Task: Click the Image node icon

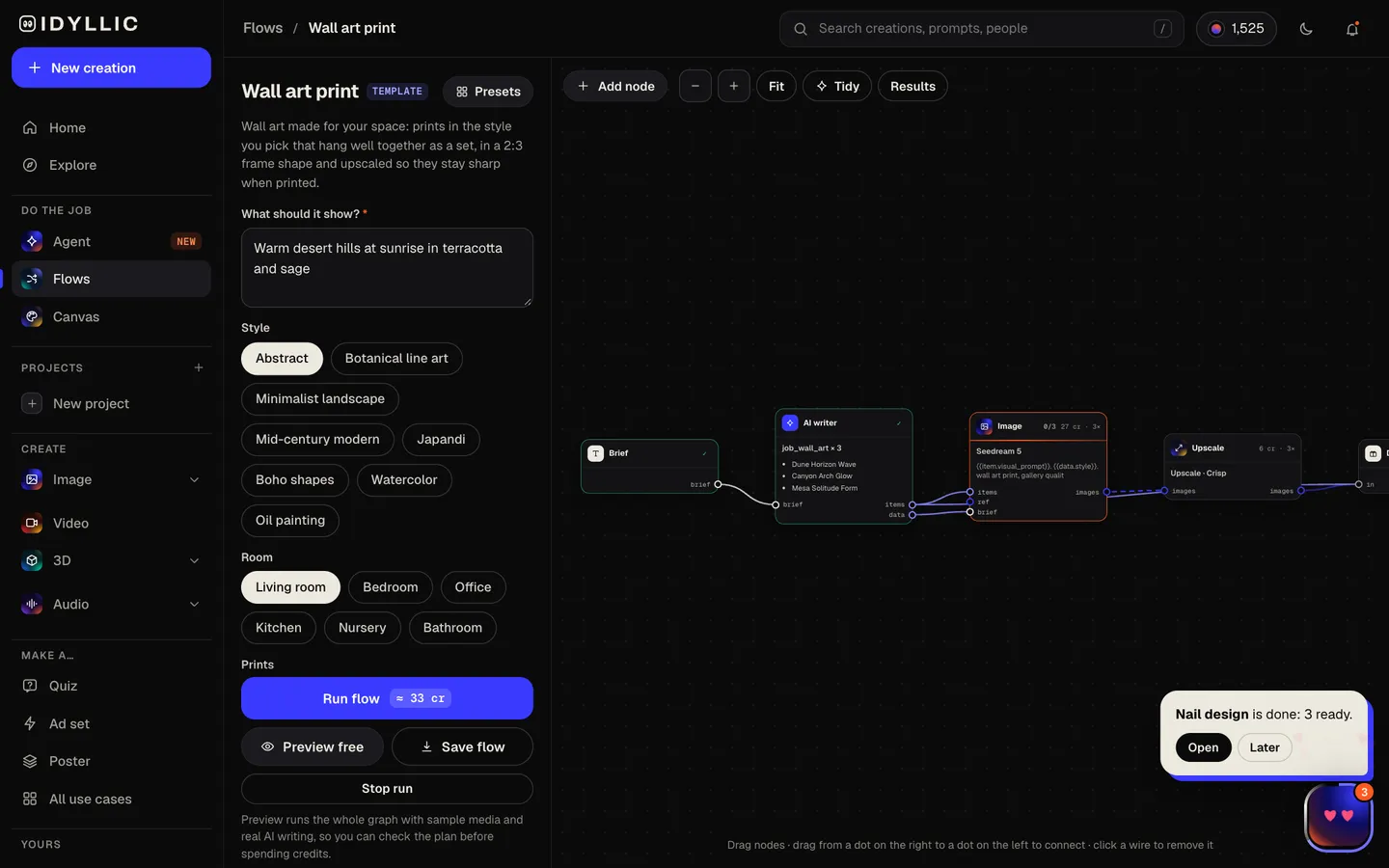Action: click(x=985, y=426)
